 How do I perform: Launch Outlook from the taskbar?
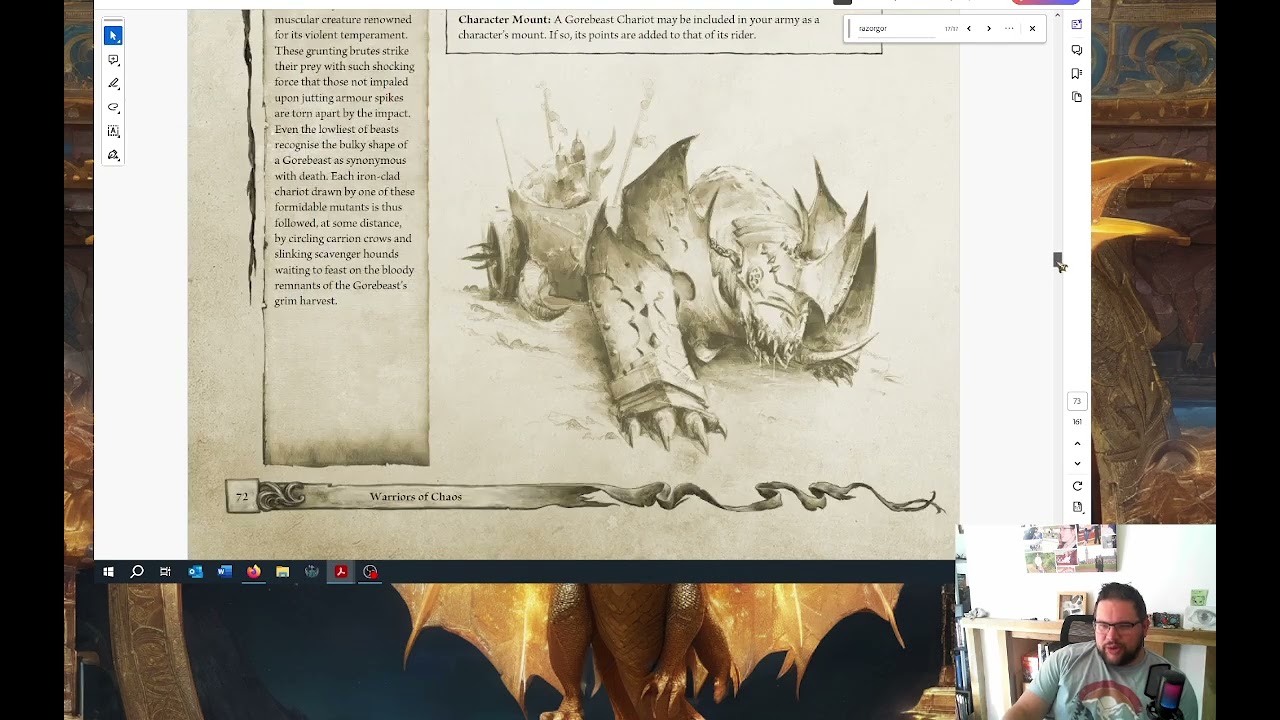(195, 572)
